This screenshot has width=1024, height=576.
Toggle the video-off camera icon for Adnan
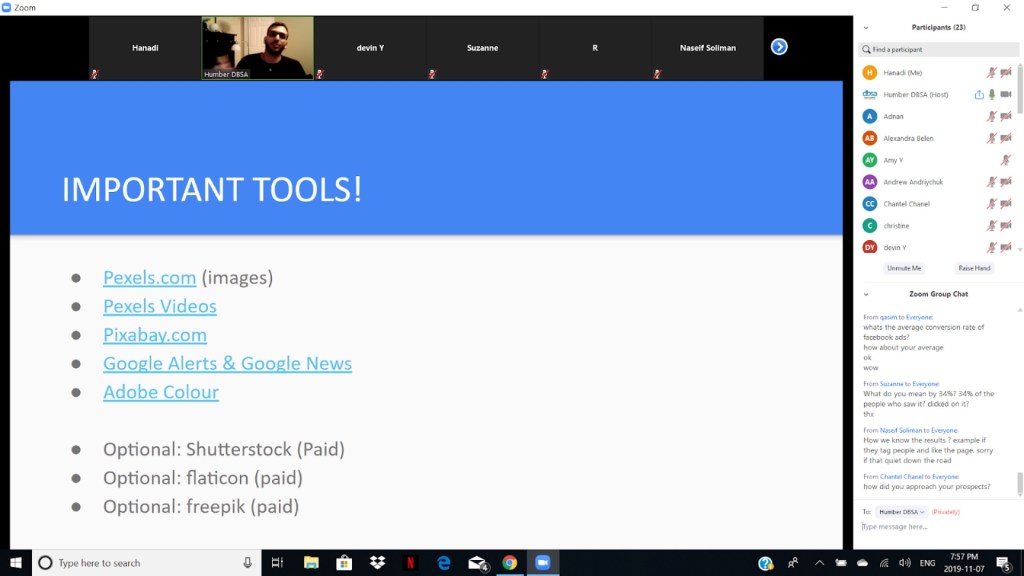1006,116
